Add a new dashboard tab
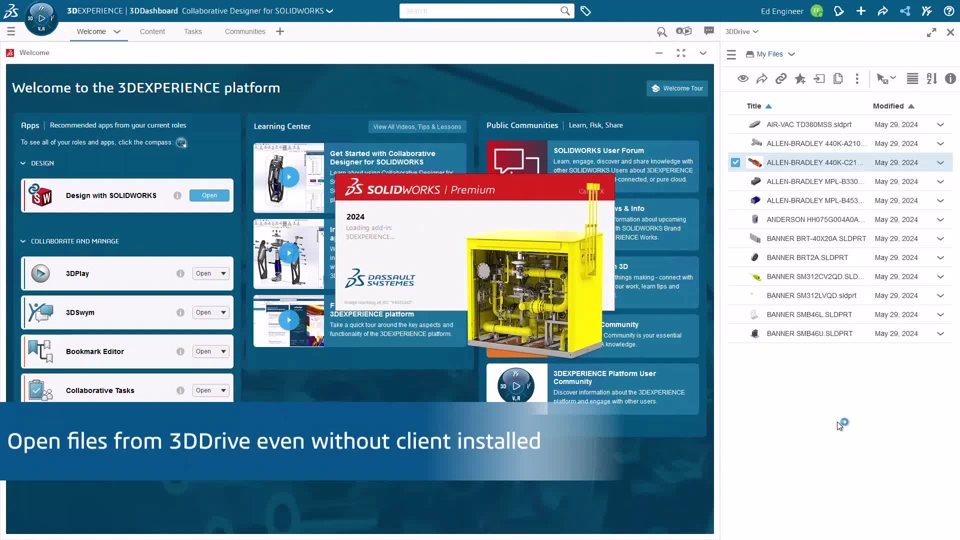The image size is (960, 540). pyautogui.click(x=280, y=31)
